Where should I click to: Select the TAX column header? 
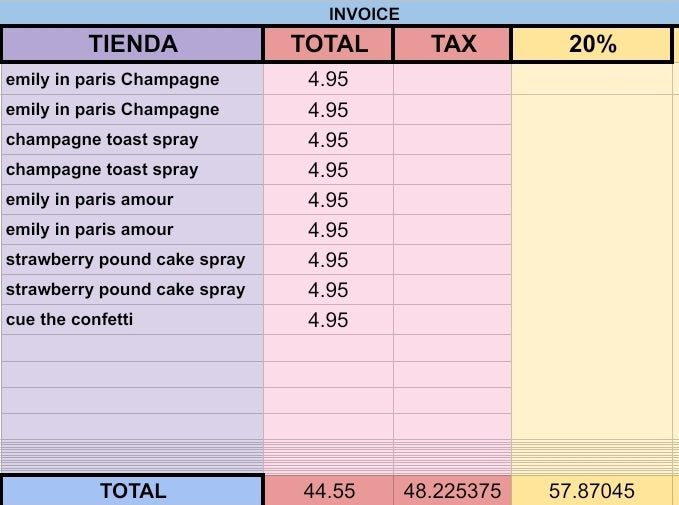point(452,44)
